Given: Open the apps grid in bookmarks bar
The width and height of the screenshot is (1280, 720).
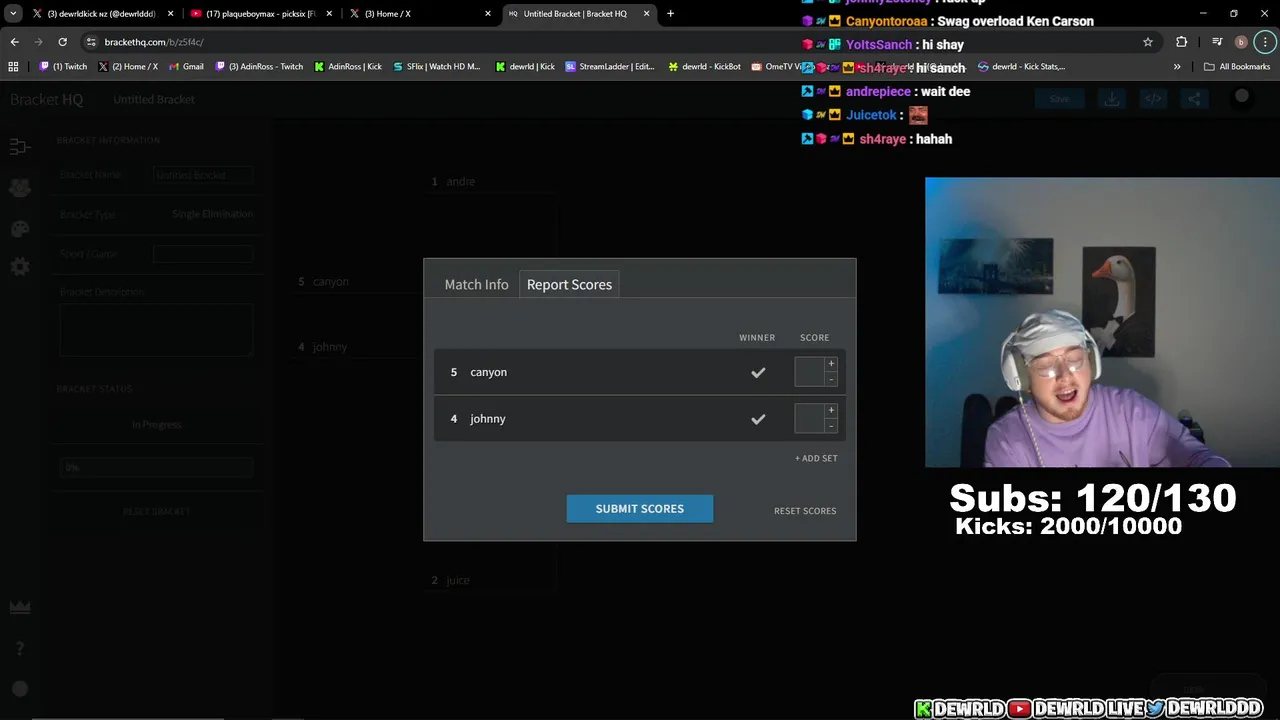Looking at the screenshot, I should 13,67.
